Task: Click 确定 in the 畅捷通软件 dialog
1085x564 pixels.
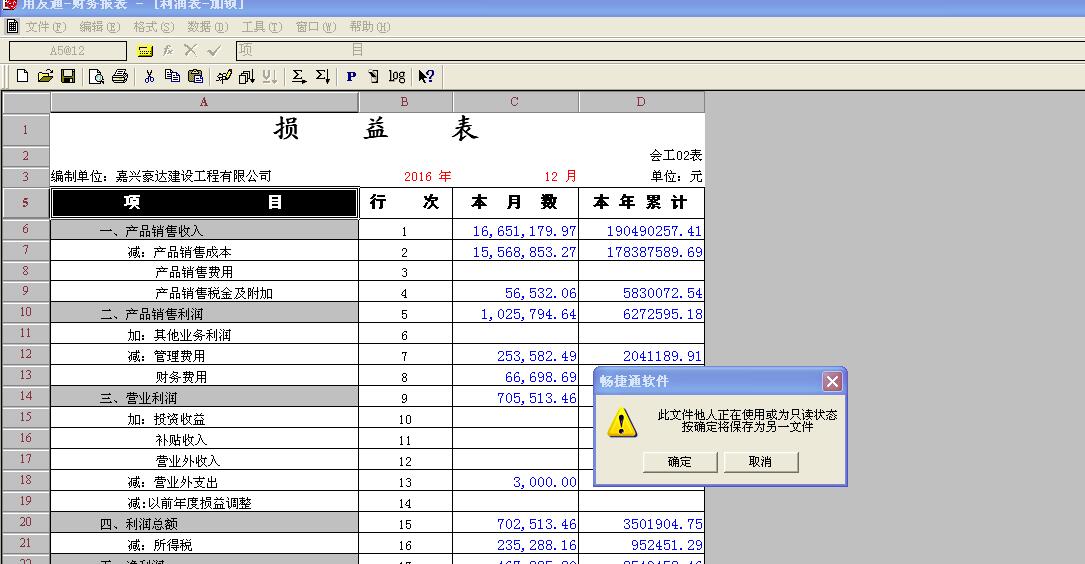Action: 680,462
